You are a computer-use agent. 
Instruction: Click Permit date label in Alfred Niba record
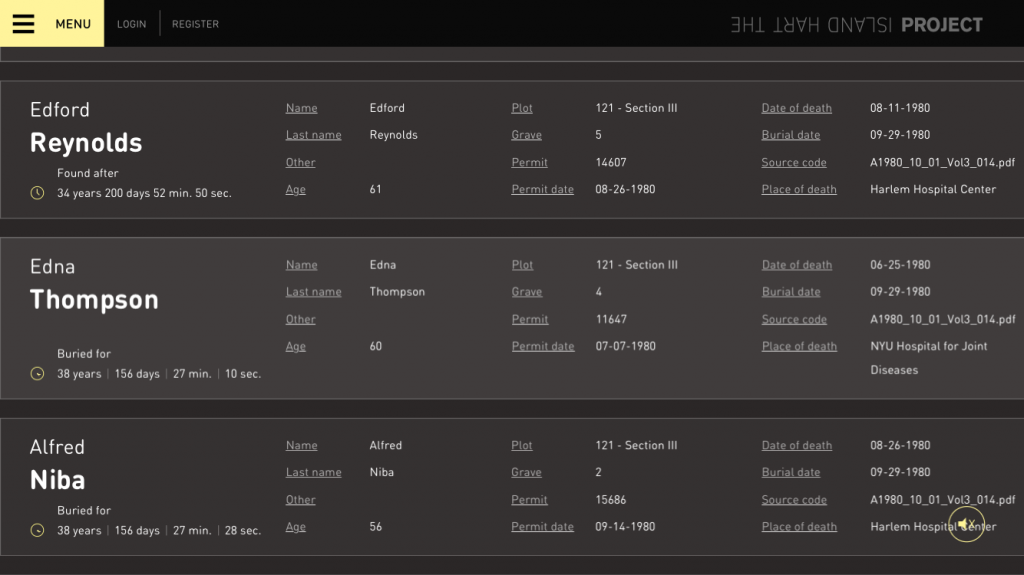542,527
